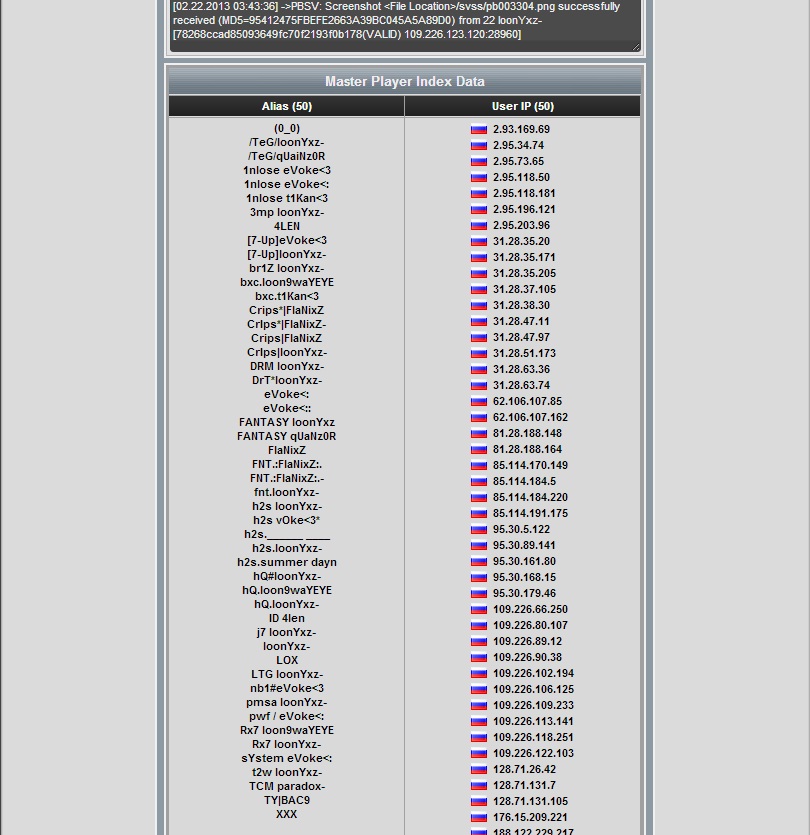Click alias FANTASY loonYxz
Image resolution: width=810 pixels, height=835 pixels.
click(x=287, y=422)
